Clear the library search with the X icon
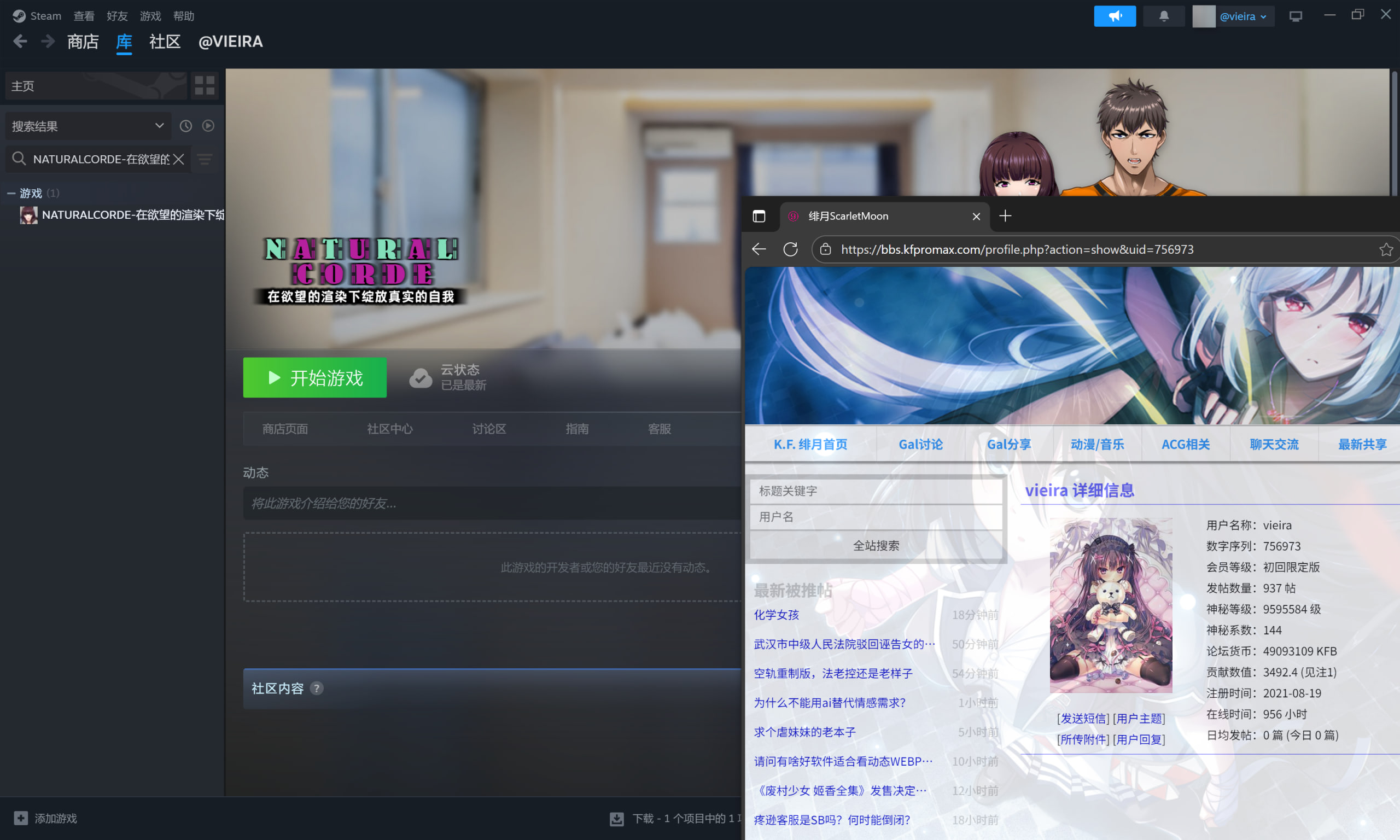The width and height of the screenshot is (1400, 840). tap(178, 159)
